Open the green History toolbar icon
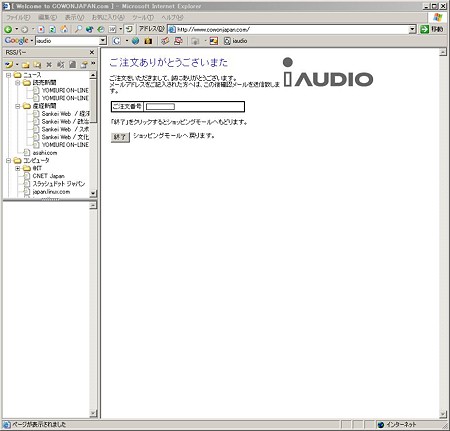 point(100,29)
